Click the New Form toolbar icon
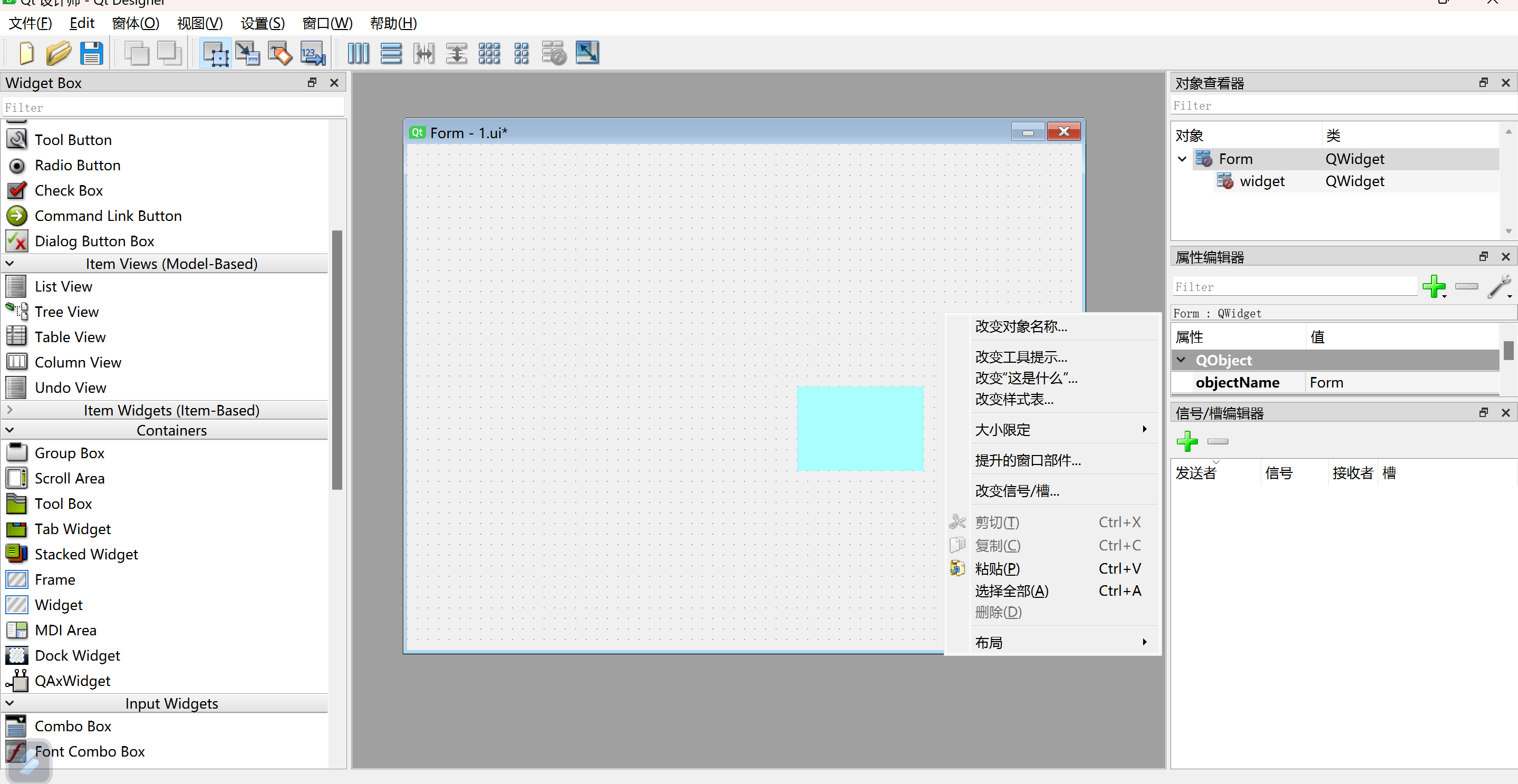 point(26,54)
